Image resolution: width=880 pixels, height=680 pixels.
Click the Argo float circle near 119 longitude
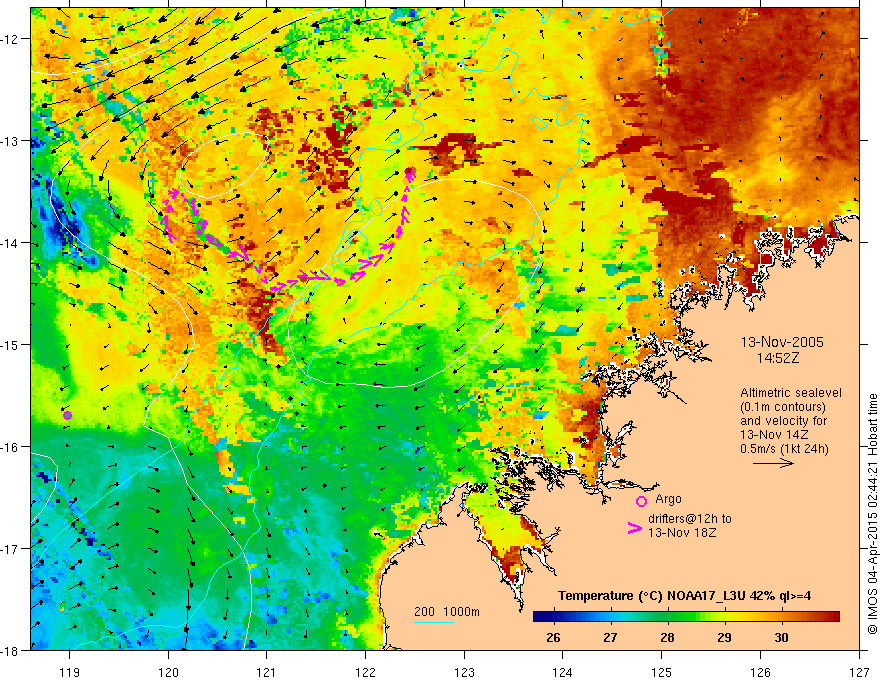click(67, 415)
